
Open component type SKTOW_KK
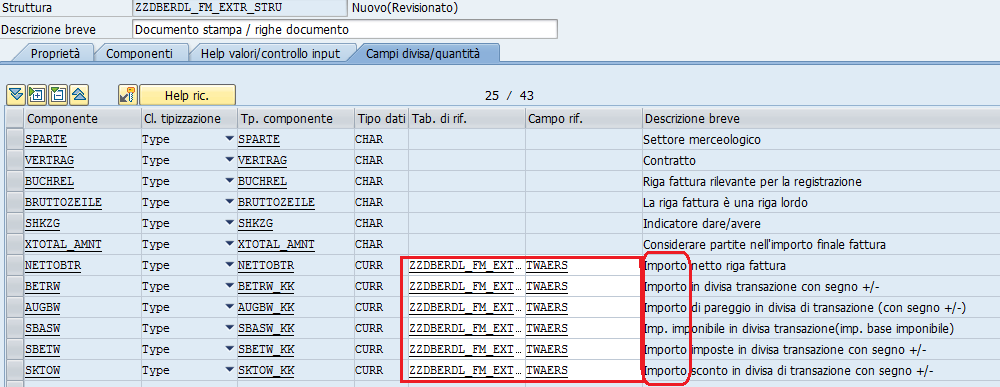pos(265,370)
